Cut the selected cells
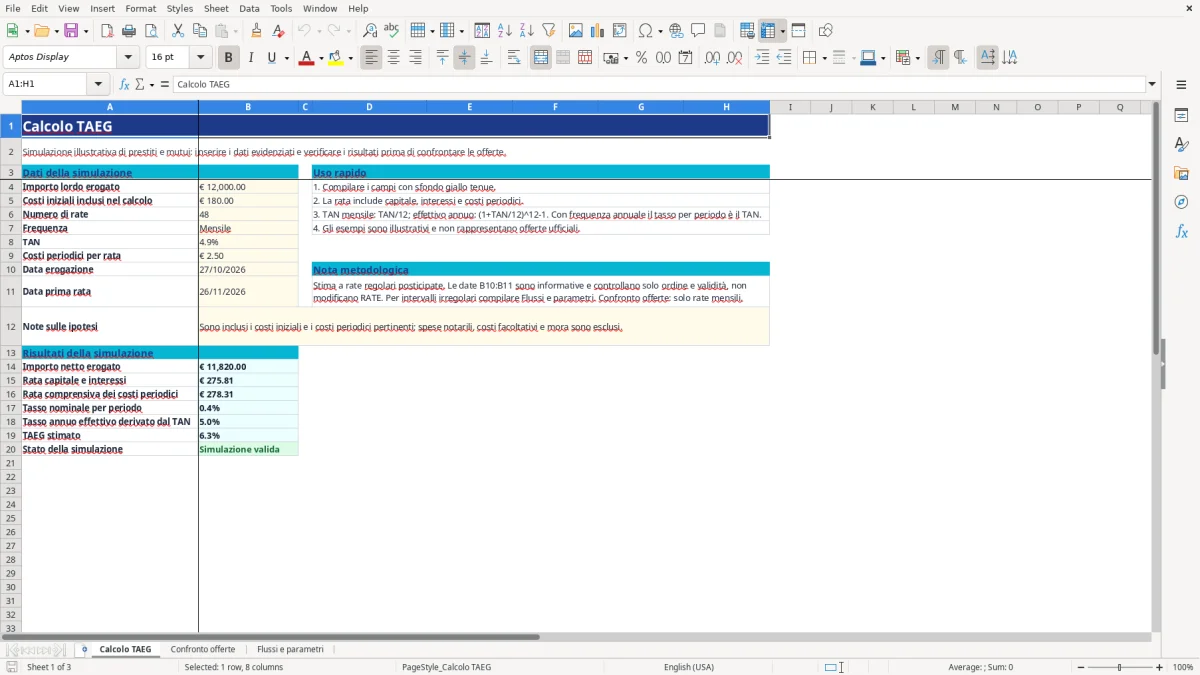 point(178,31)
